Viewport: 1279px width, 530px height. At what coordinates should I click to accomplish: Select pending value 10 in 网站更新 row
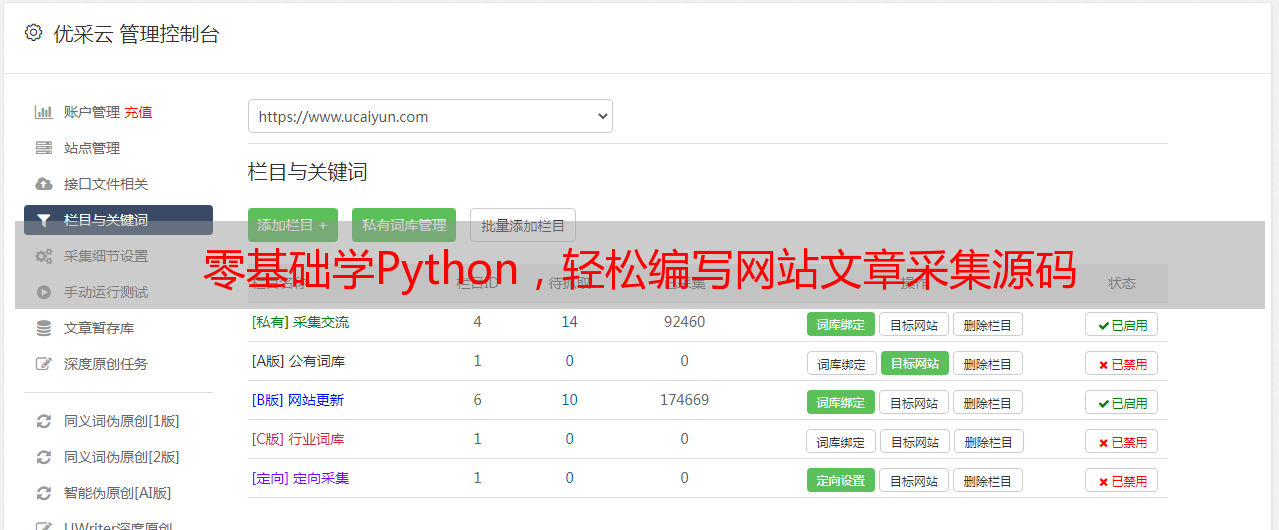(x=569, y=400)
